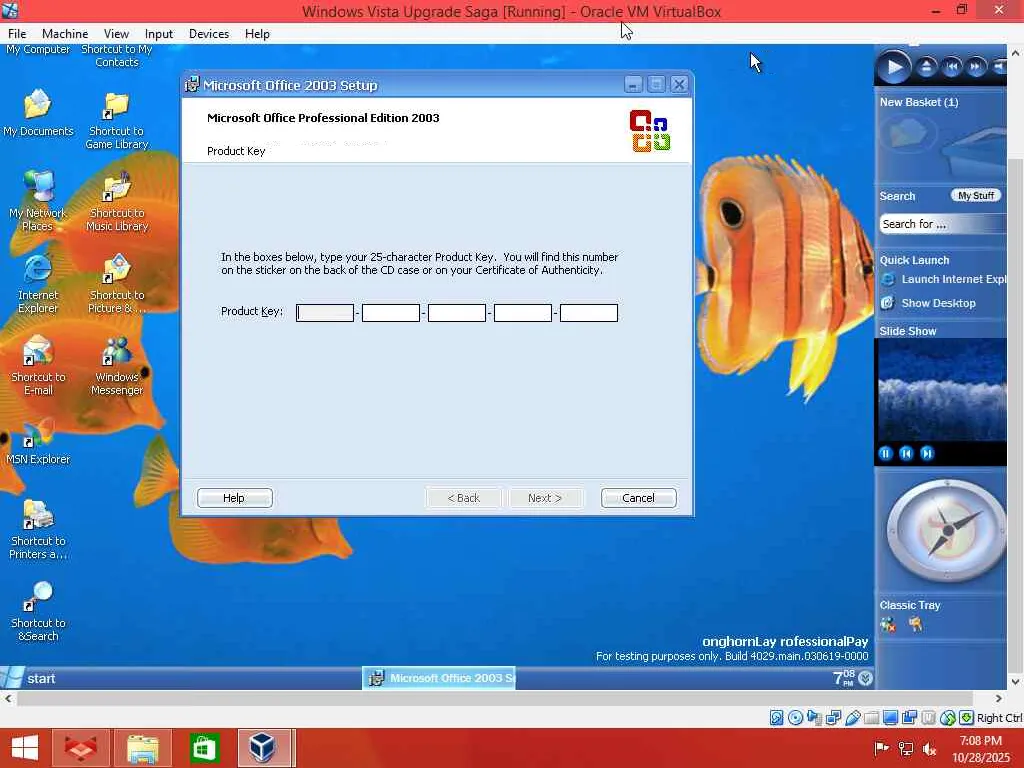1024x768 pixels.
Task: Open My Network Places icon
Action: pyautogui.click(x=38, y=201)
